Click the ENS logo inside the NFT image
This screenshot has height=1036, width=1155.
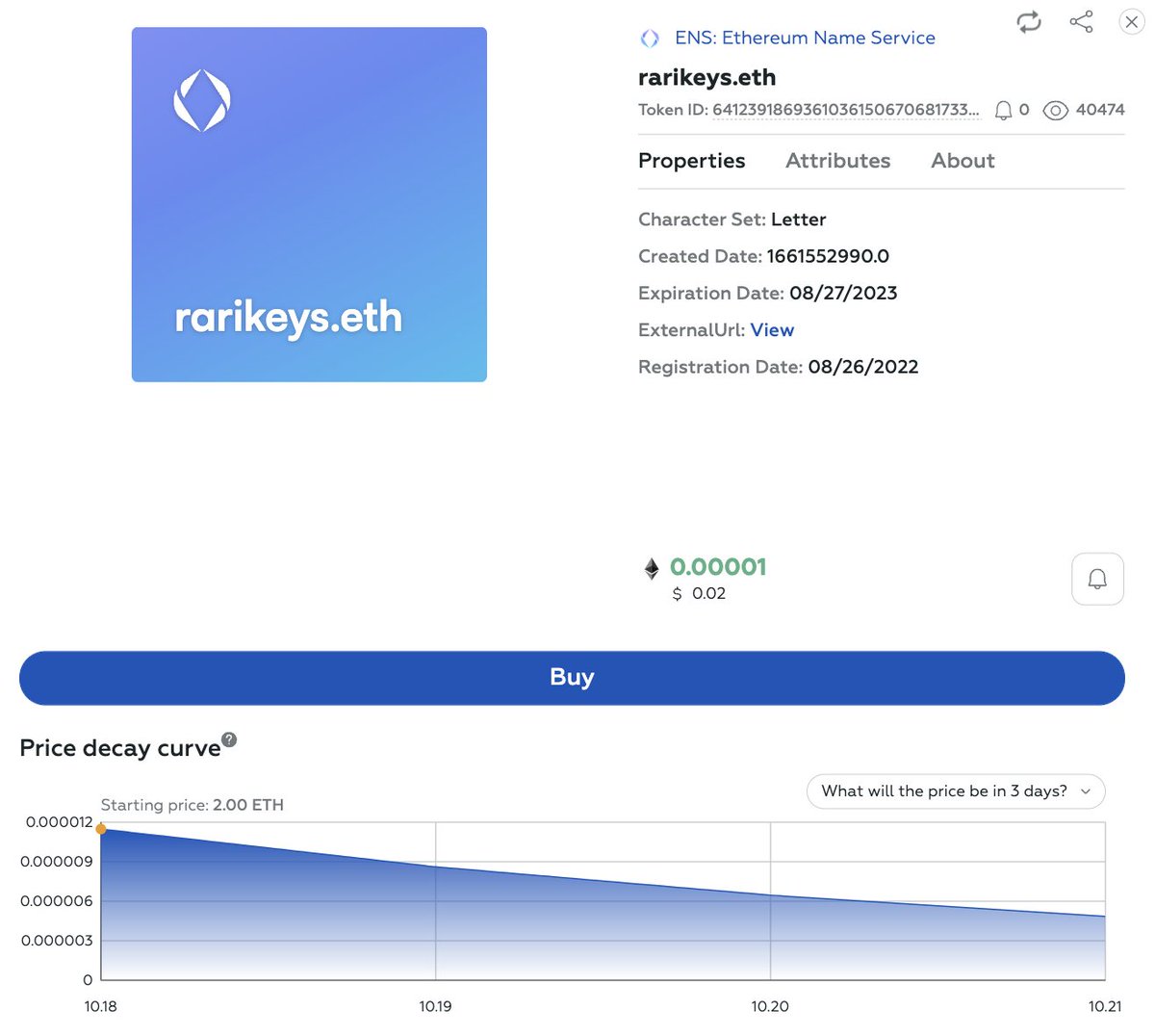click(x=202, y=100)
